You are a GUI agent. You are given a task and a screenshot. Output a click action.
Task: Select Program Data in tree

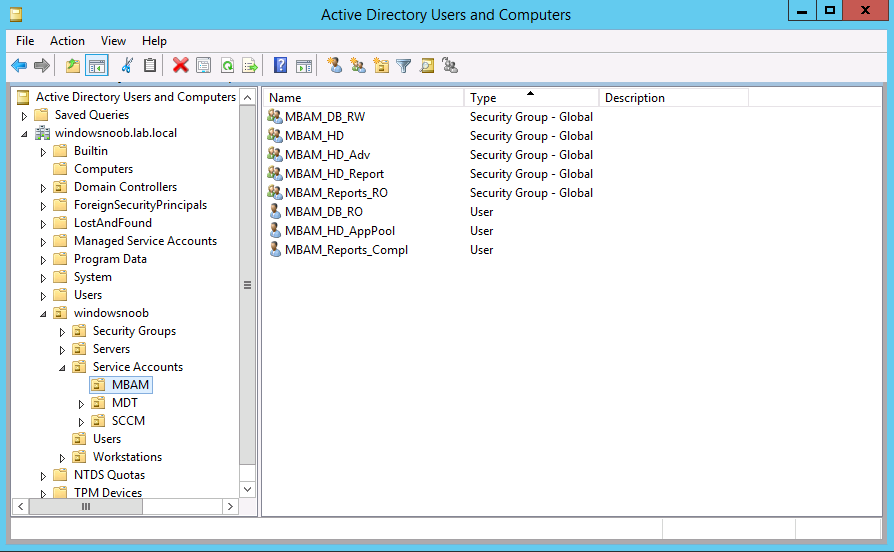coord(110,259)
